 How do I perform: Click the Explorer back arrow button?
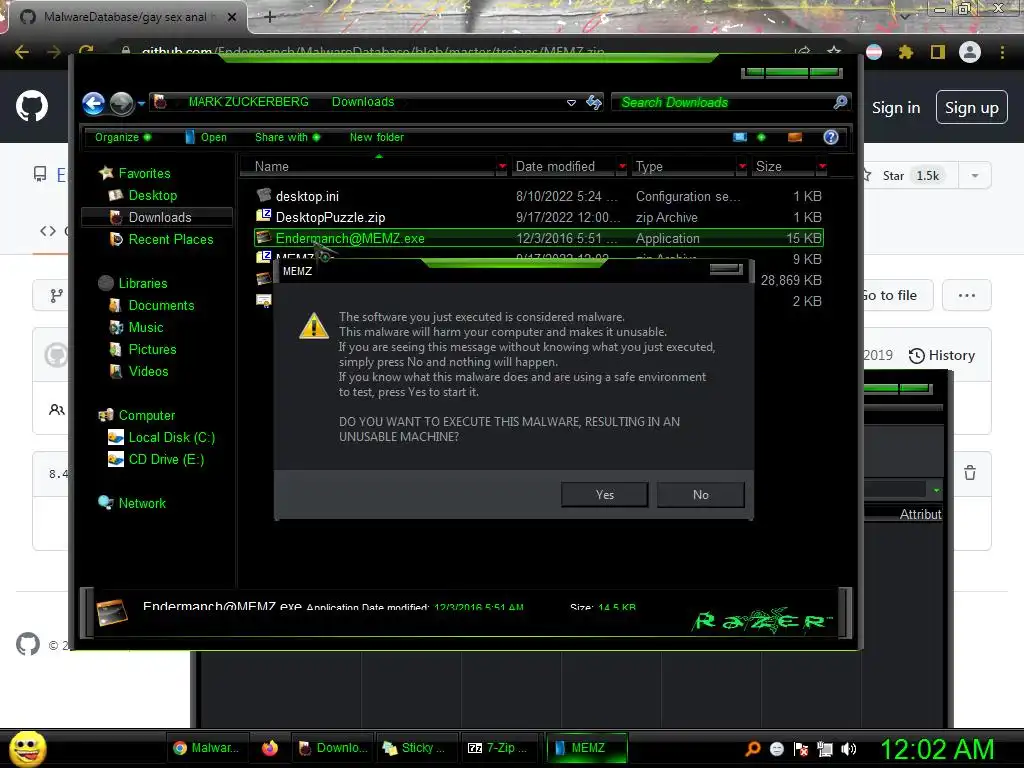click(x=93, y=103)
